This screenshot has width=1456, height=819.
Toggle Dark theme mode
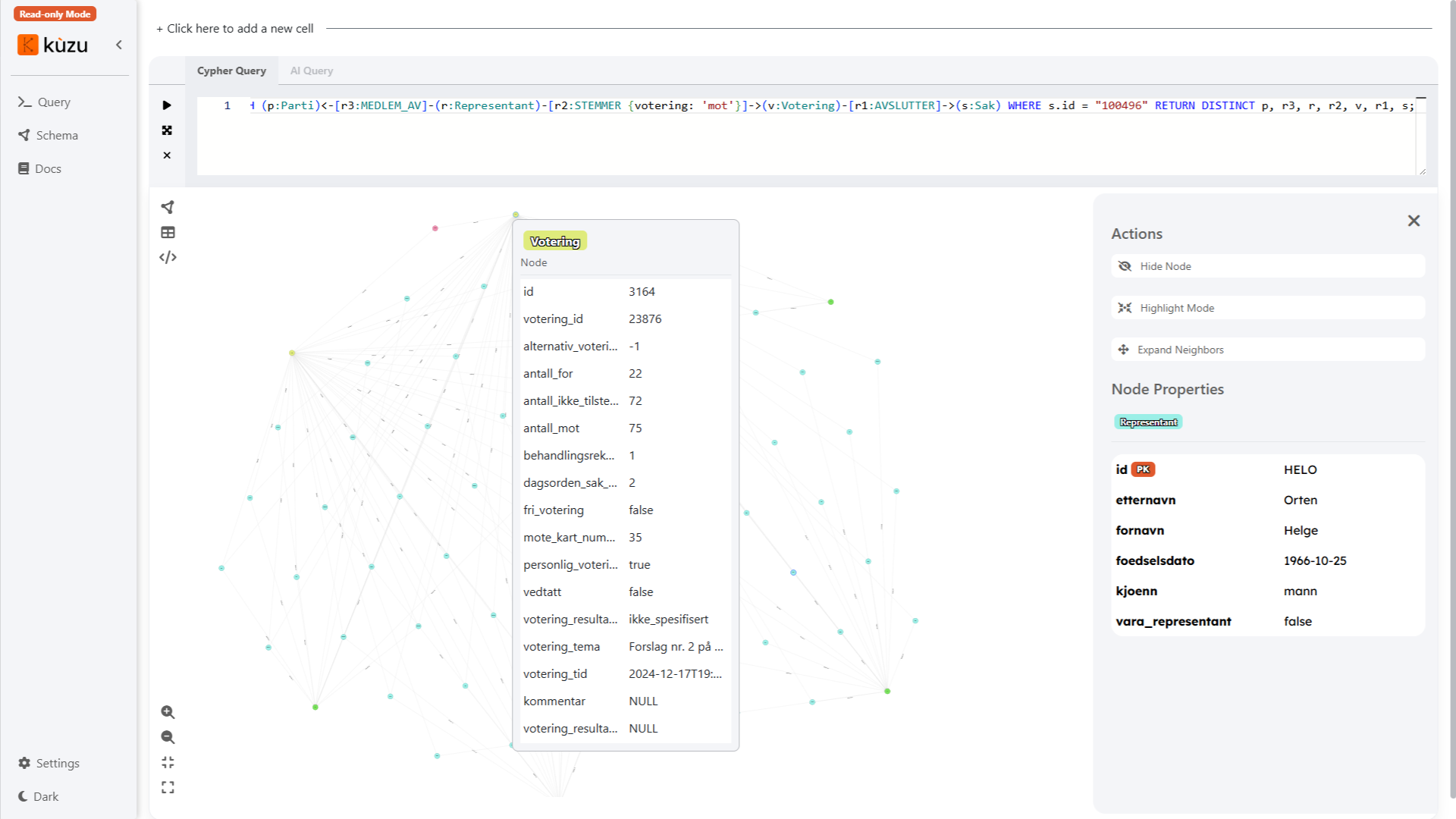(x=39, y=796)
